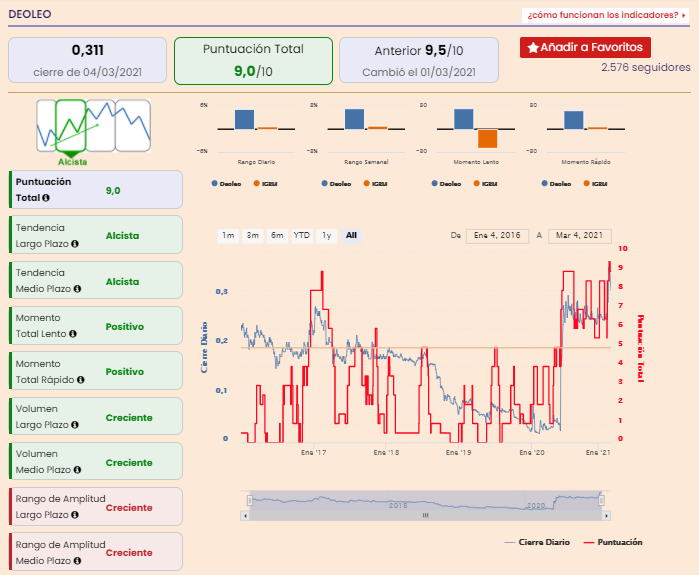The image size is (699, 575).
Task: Select 1y time range
Action: [x=327, y=235]
